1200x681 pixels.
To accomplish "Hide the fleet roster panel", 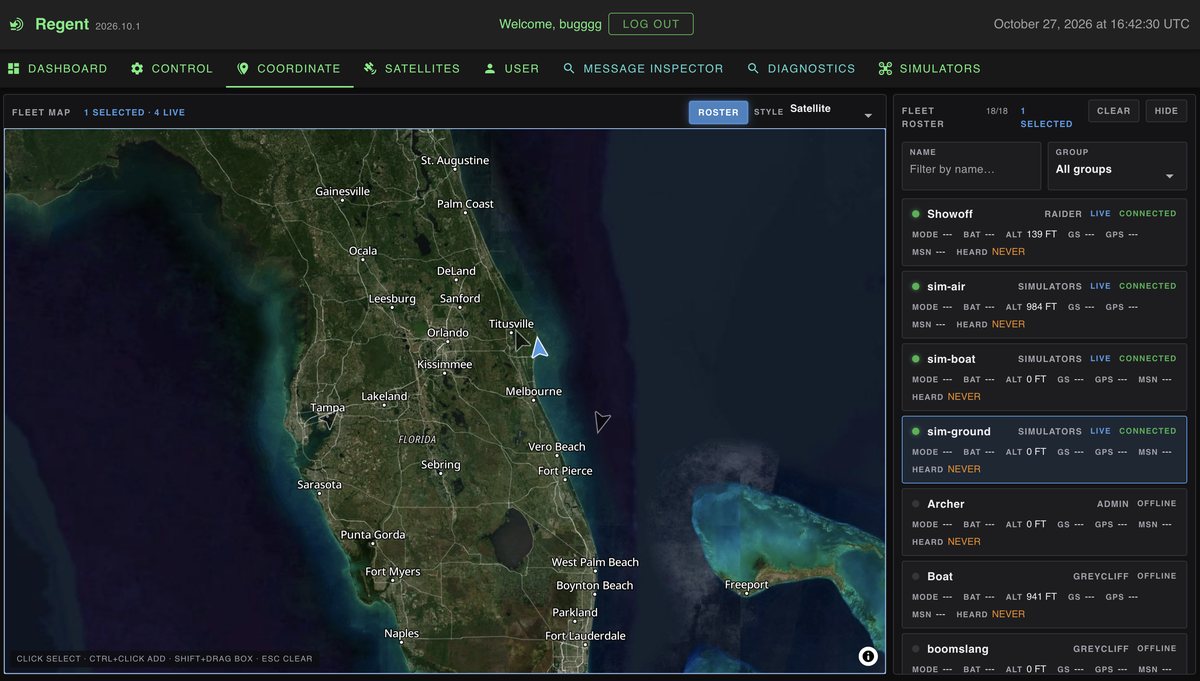I will pyautogui.click(x=1166, y=111).
